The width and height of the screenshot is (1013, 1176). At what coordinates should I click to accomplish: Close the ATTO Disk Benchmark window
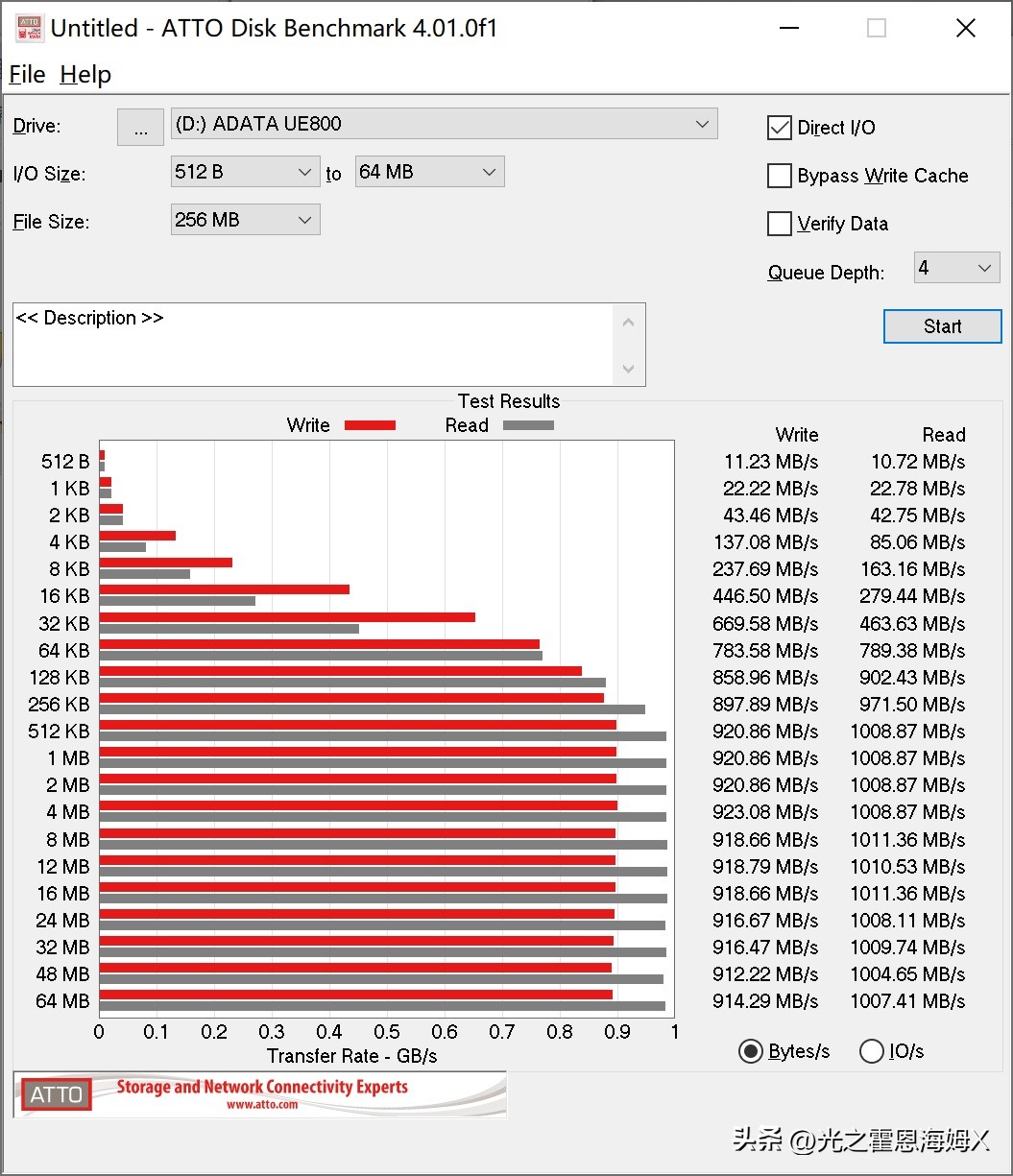tap(966, 28)
